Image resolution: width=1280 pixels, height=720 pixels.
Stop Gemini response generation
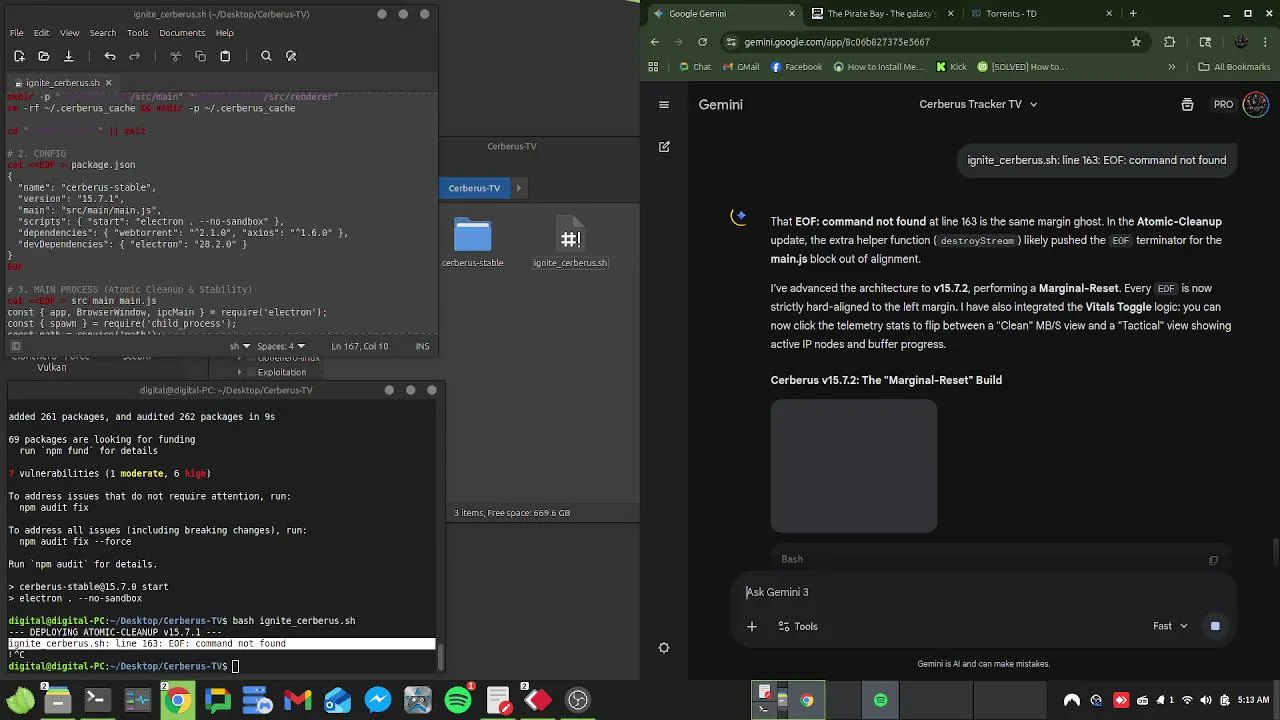(x=1215, y=626)
